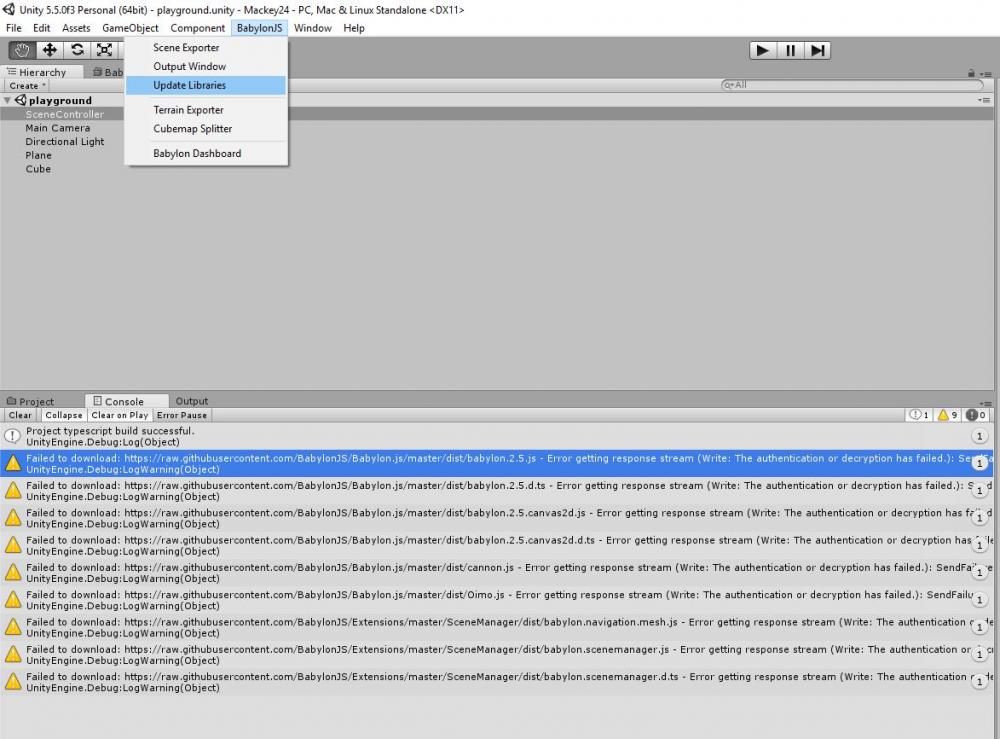Screen dimensions: 1000x739
Task: Toggle Collapse in the Console toolbar
Action: (x=64, y=415)
